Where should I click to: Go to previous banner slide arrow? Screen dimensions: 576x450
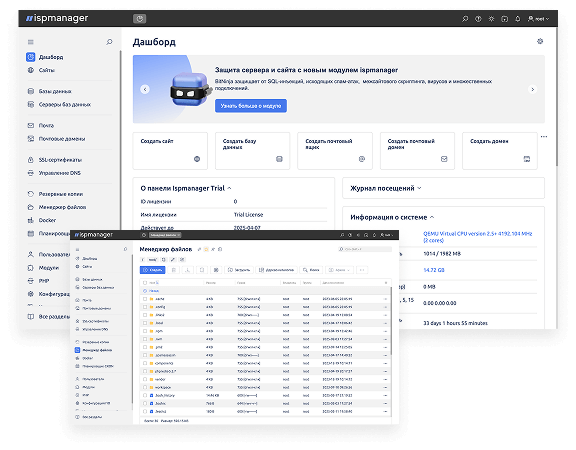145,89
